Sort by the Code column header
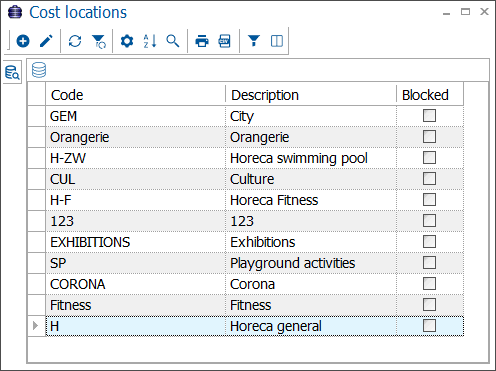Screen dimensions: 496x371 point(135,95)
